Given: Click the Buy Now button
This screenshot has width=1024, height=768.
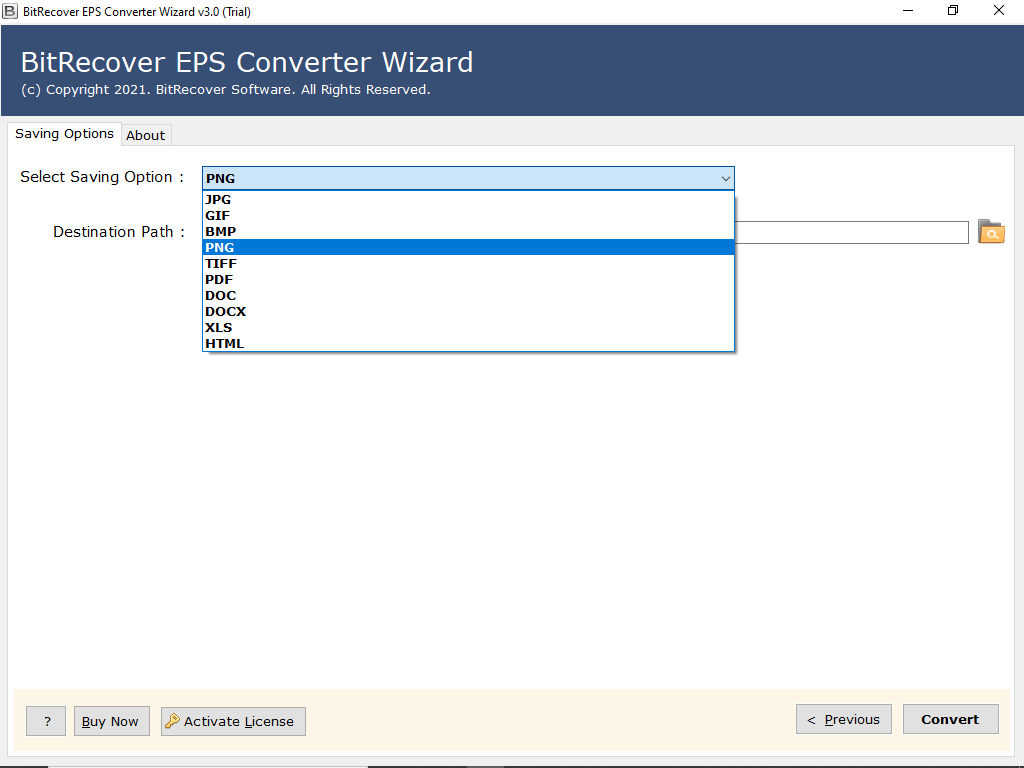Looking at the screenshot, I should tap(112, 721).
